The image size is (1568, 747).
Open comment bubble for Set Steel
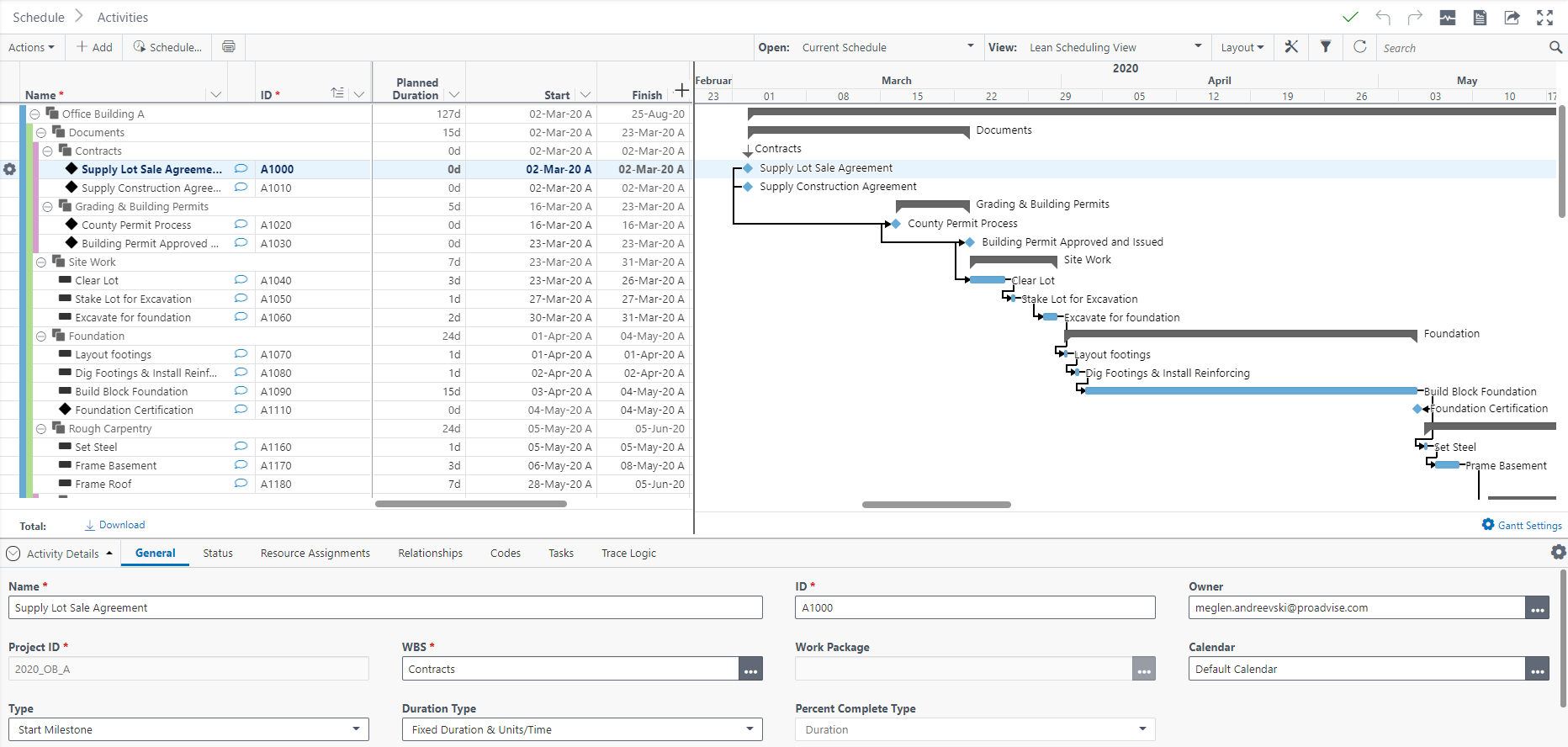(x=241, y=447)
